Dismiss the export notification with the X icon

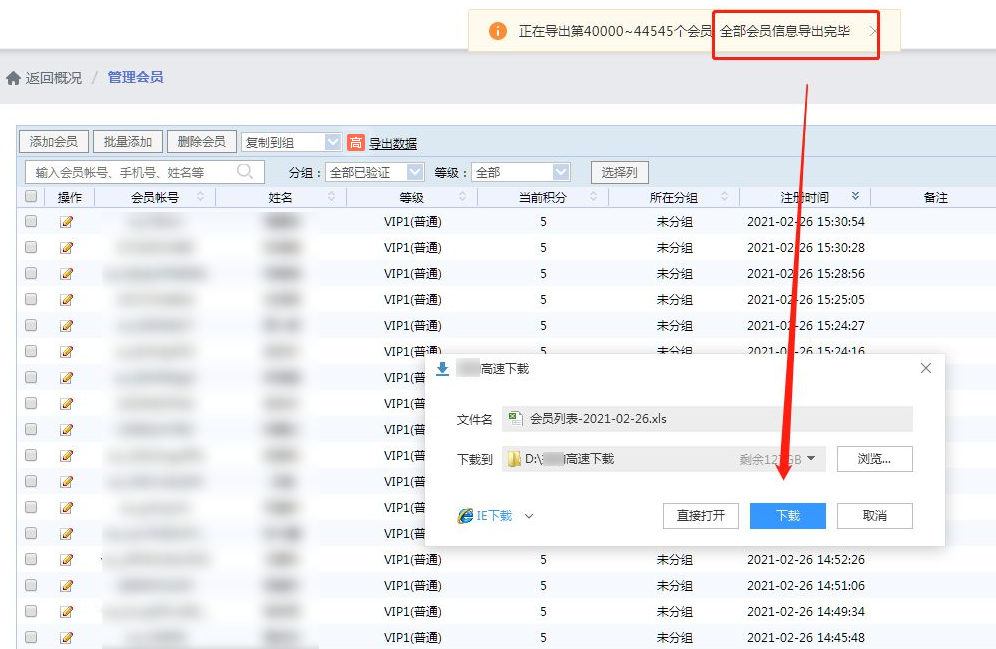[873, 32]
